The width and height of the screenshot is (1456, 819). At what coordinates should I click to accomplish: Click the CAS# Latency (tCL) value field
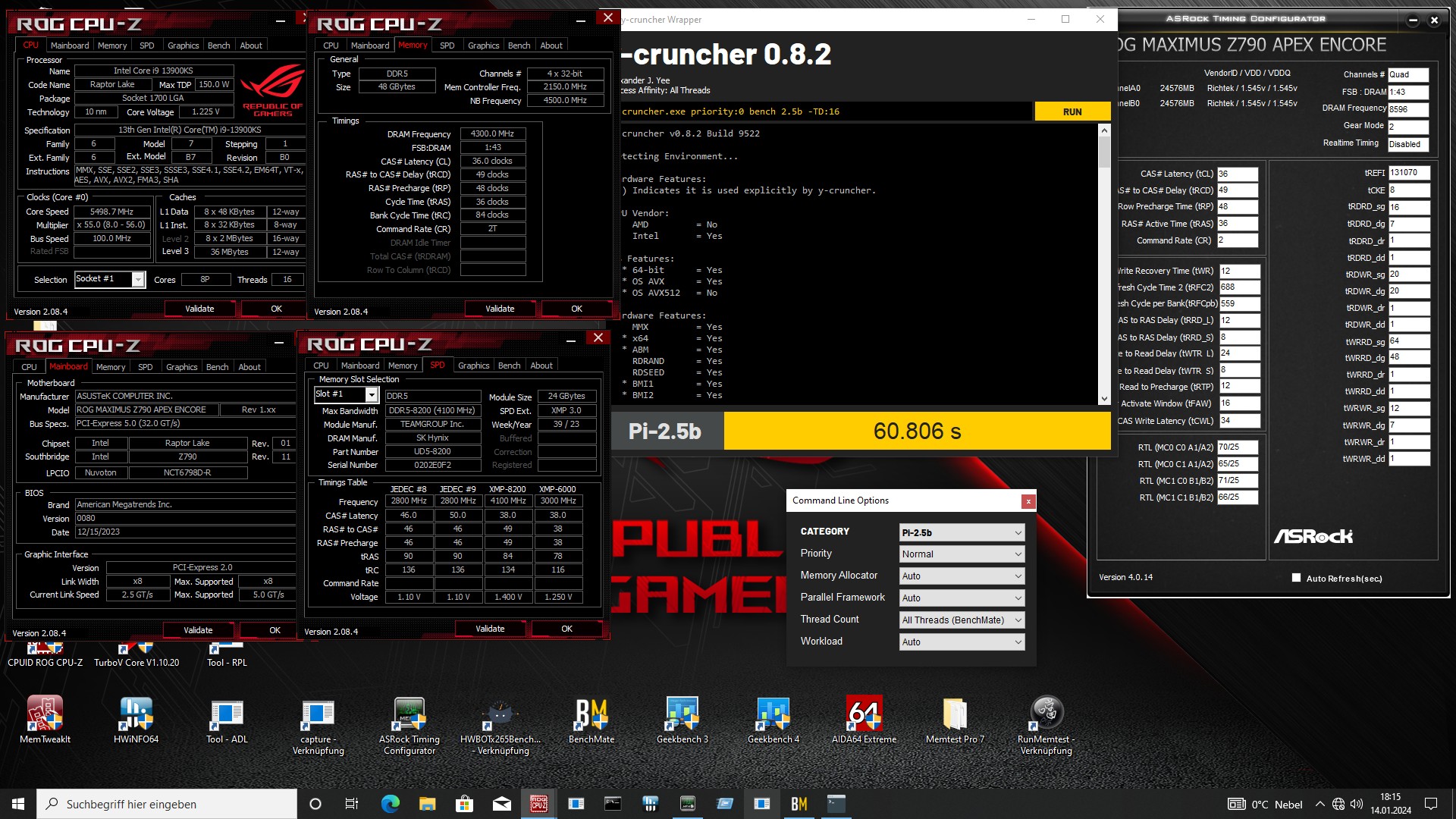click(1238, 174)
